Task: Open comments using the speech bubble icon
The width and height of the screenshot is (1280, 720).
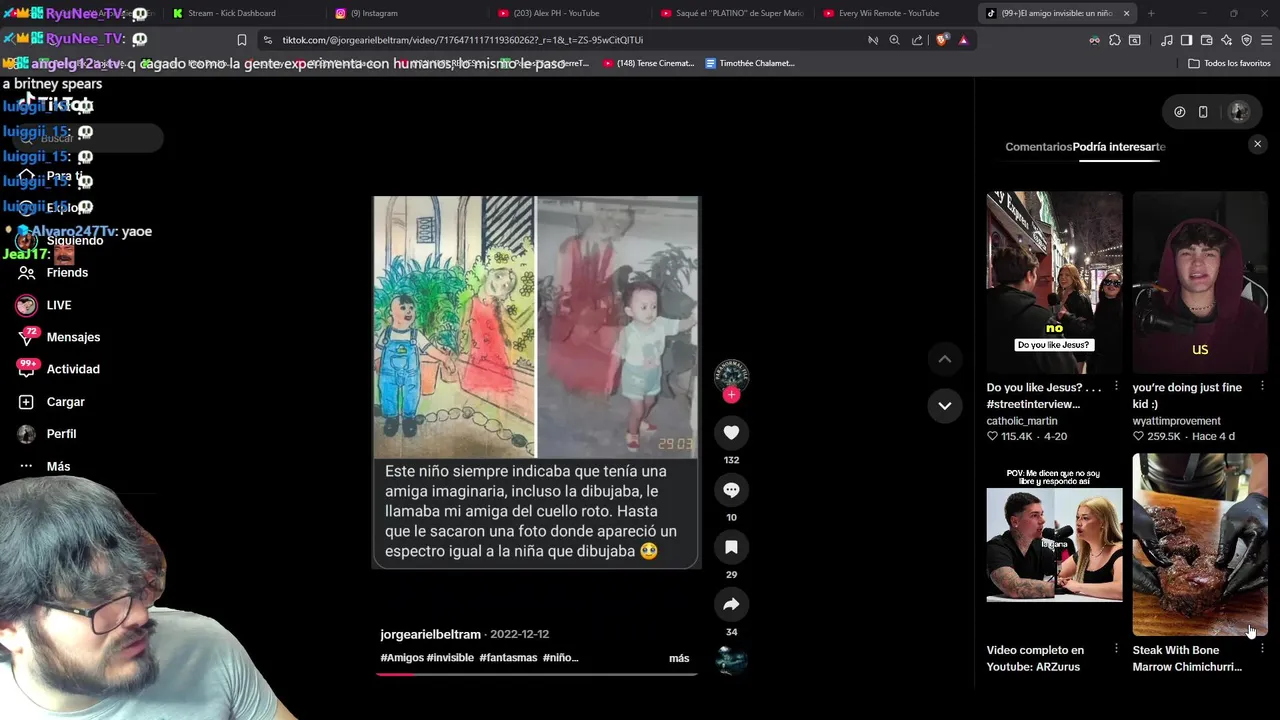Action: coord(731,490)
